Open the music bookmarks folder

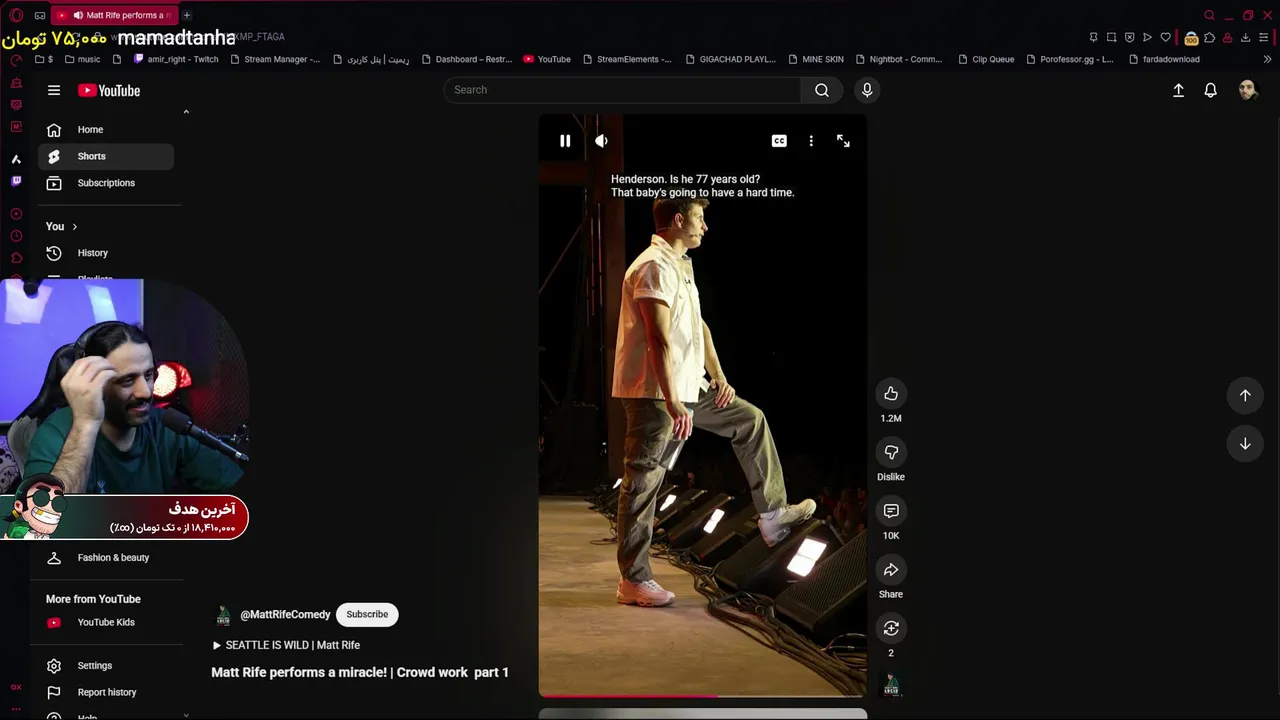81,59
